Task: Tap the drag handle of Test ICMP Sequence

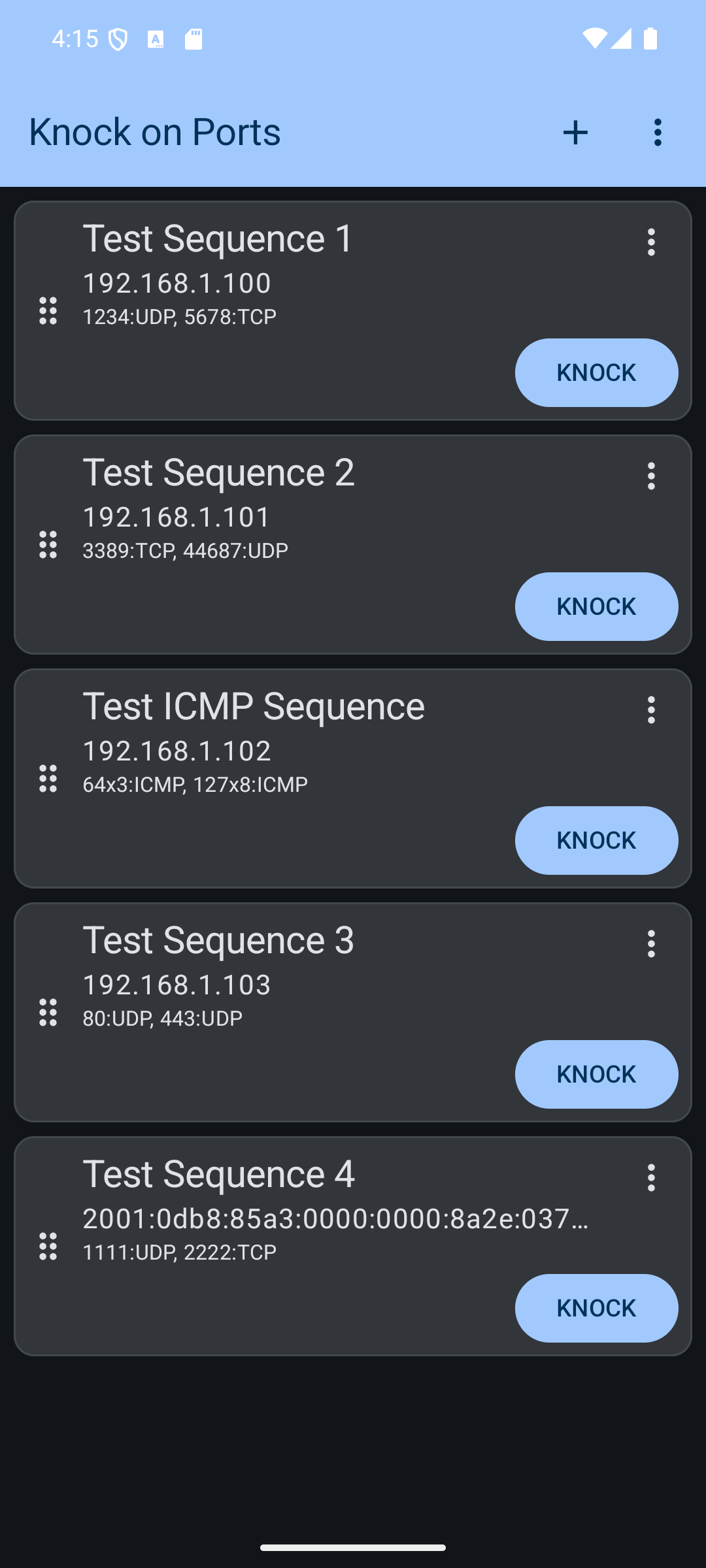Action: click(x=48, y=778)
